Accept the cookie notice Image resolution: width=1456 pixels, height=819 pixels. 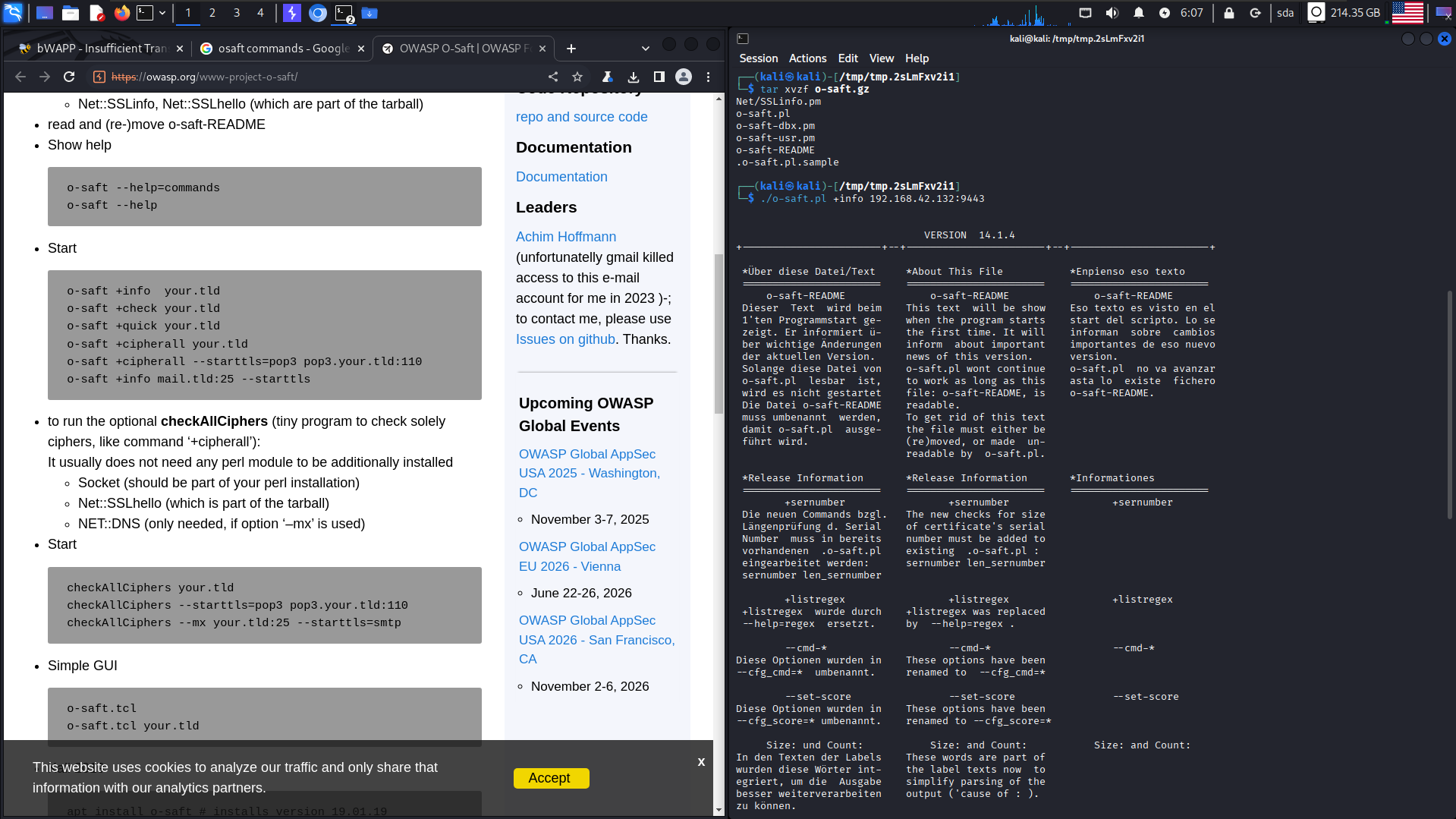pos(550,778)
